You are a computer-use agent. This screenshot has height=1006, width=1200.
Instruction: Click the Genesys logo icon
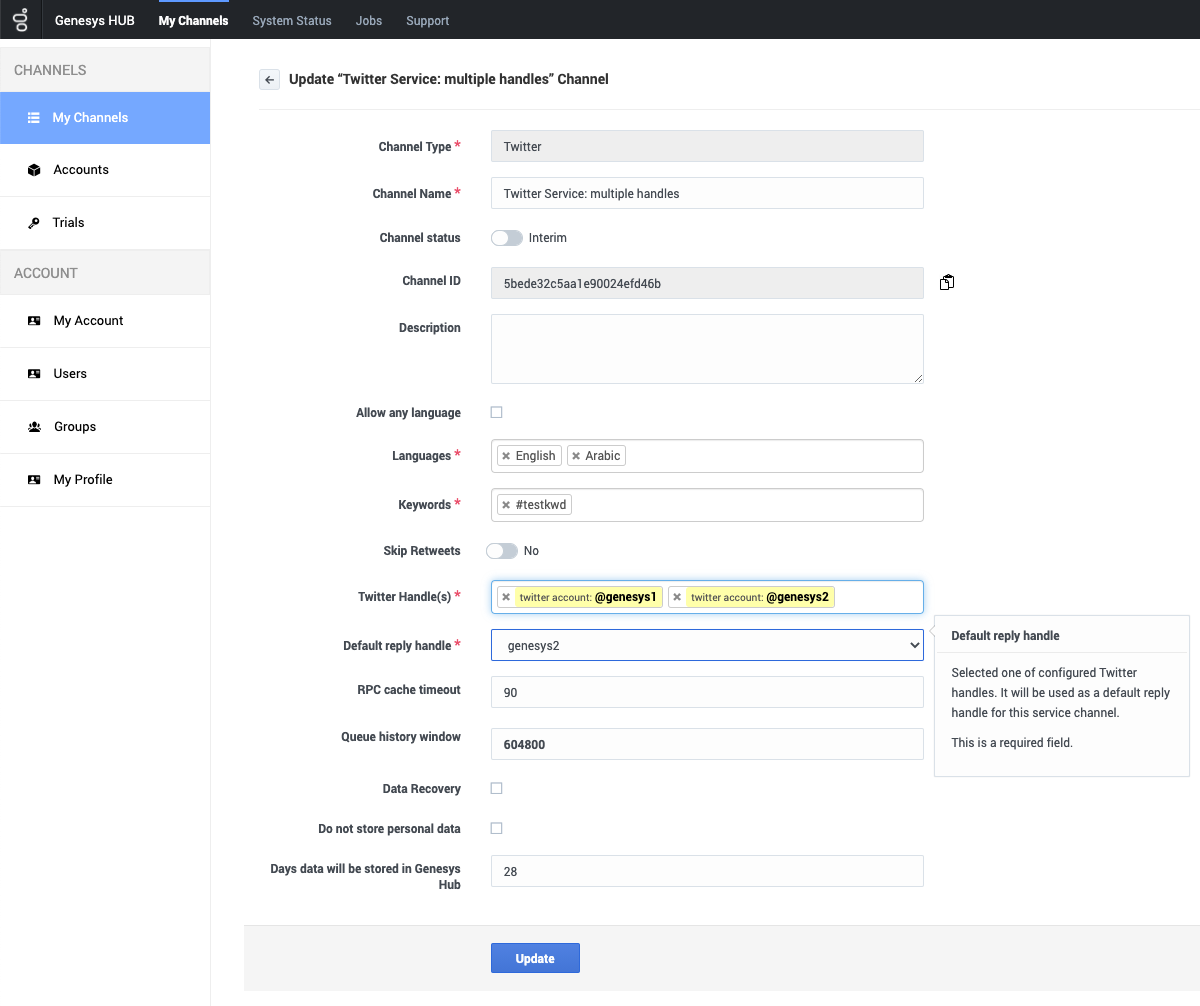pos(20,20)
